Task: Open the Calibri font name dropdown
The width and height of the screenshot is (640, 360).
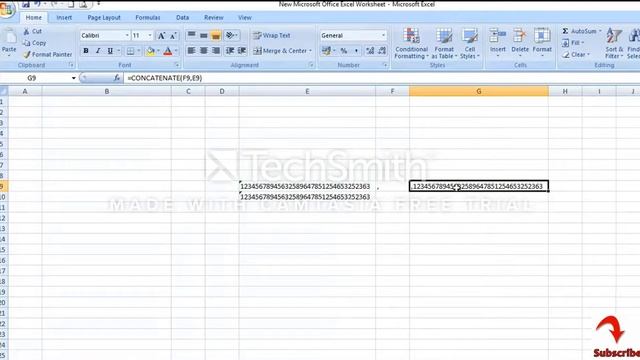Action: [x=127, y=36]
